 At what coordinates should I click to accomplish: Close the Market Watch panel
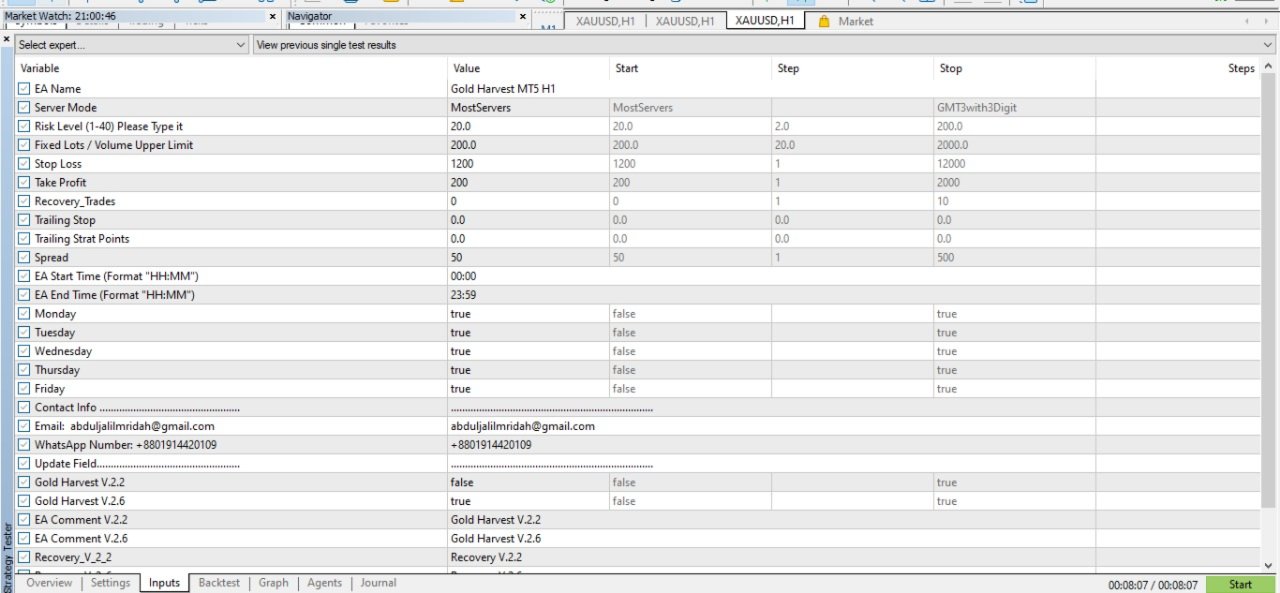(x=273, y=17)
